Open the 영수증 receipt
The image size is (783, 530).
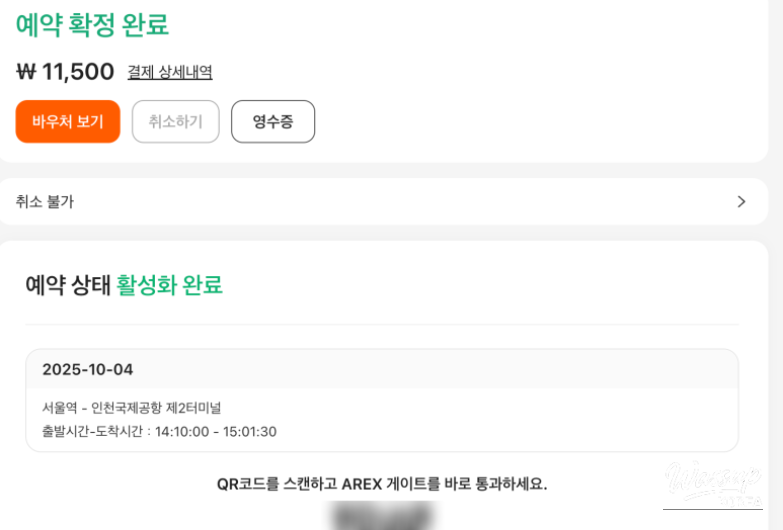click(273, 122)
